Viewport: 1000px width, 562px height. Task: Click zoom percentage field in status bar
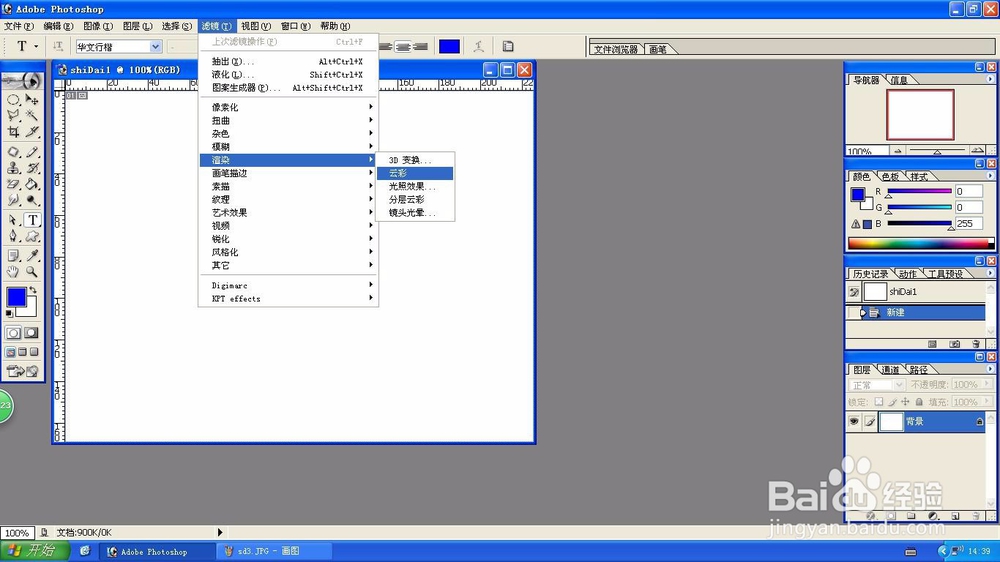click(x=17, y=533)
